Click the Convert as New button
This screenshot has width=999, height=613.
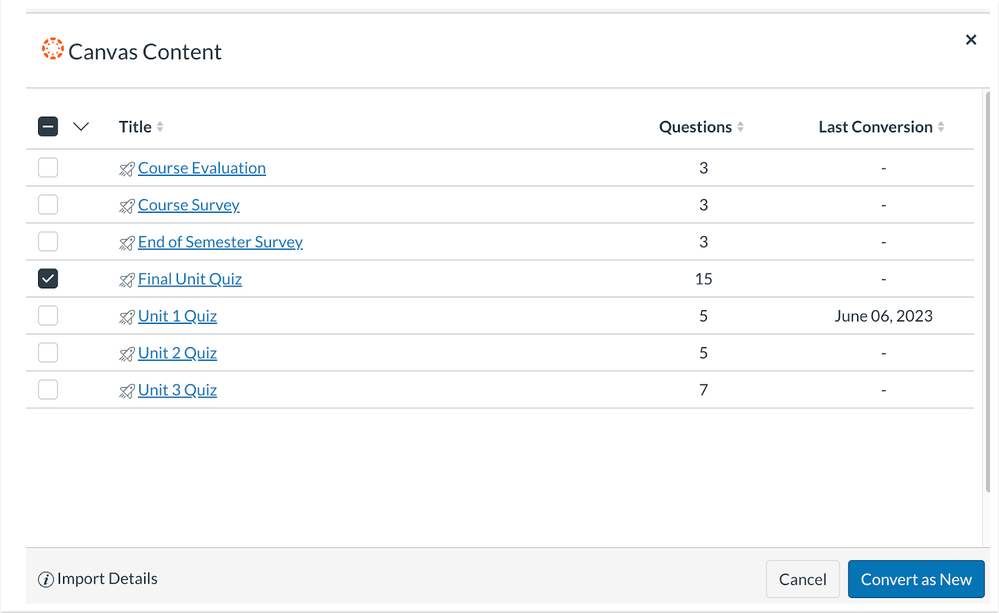[x=916, y=579]
